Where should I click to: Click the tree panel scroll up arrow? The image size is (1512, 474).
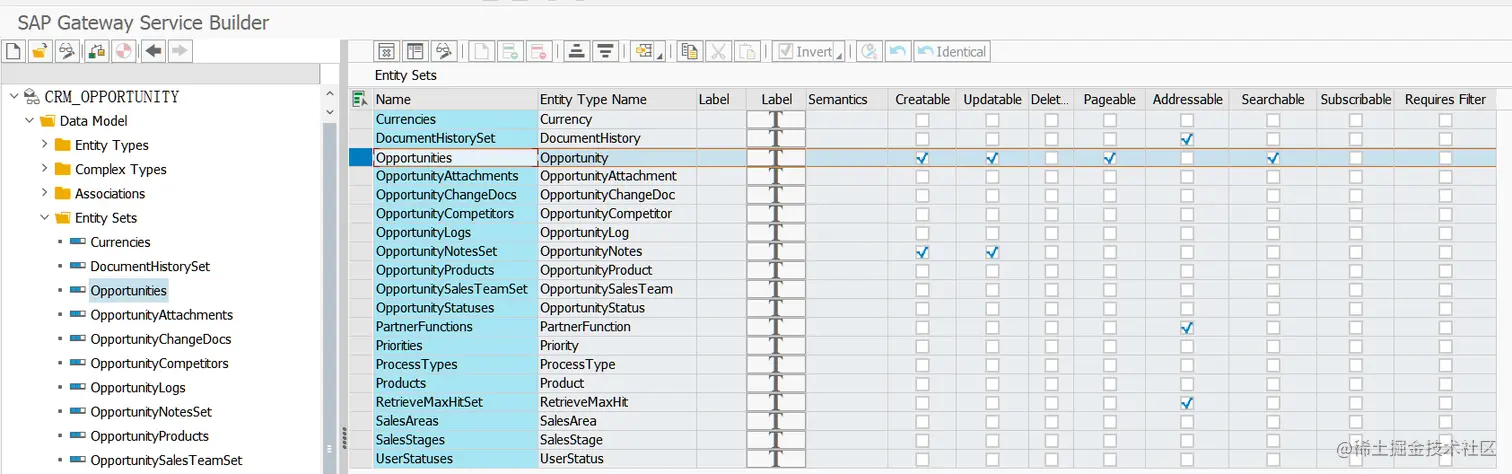coord(330,95)
